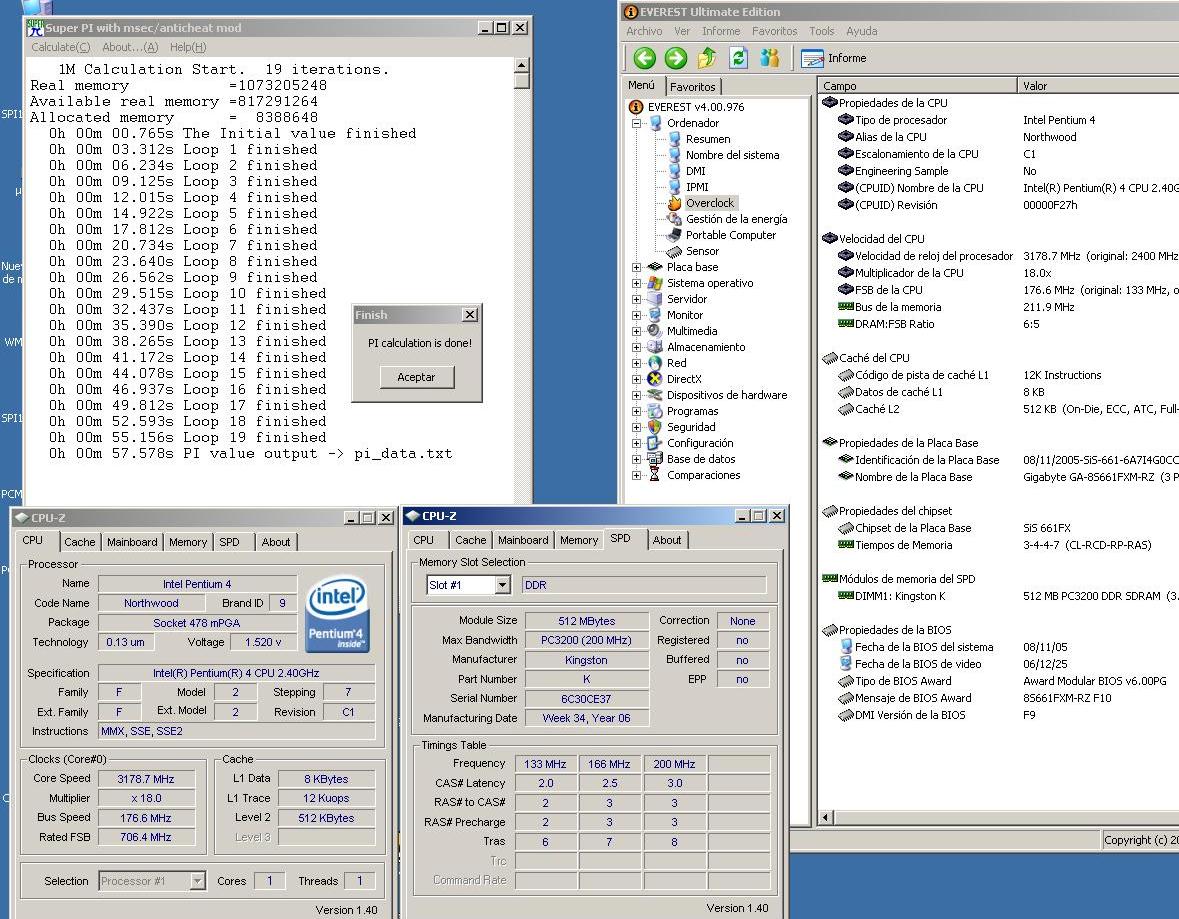The height and width of the screenshot is (919, 1179).
Task: Select Resumen in the EVEREST tree
Action: pos(708,139)
